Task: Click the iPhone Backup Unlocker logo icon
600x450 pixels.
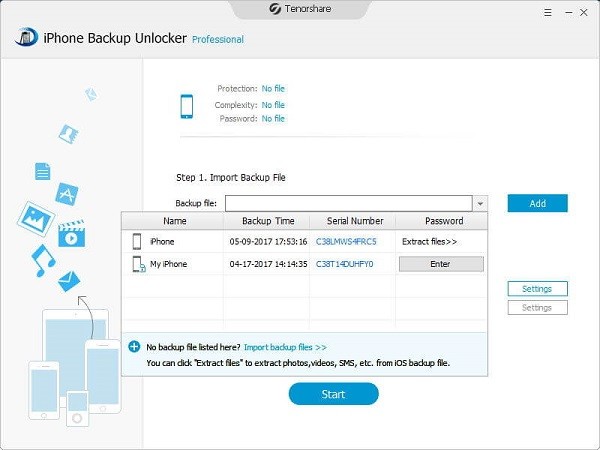Action: click(26, 38)
